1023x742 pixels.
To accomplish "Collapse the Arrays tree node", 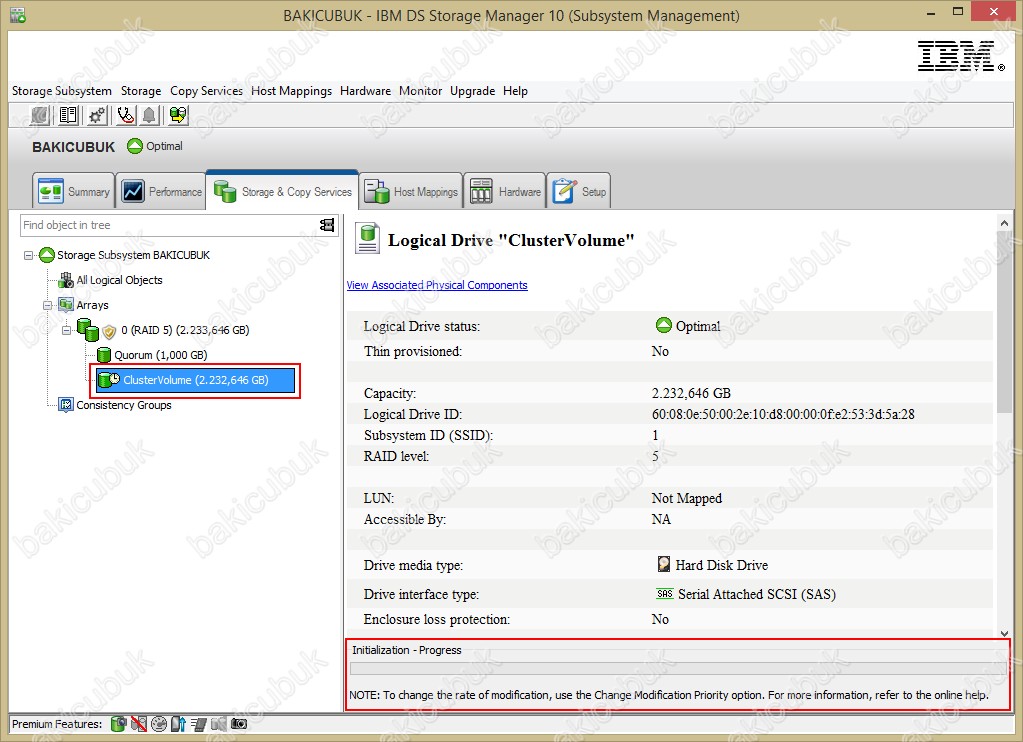I will [x=47, y=305].
